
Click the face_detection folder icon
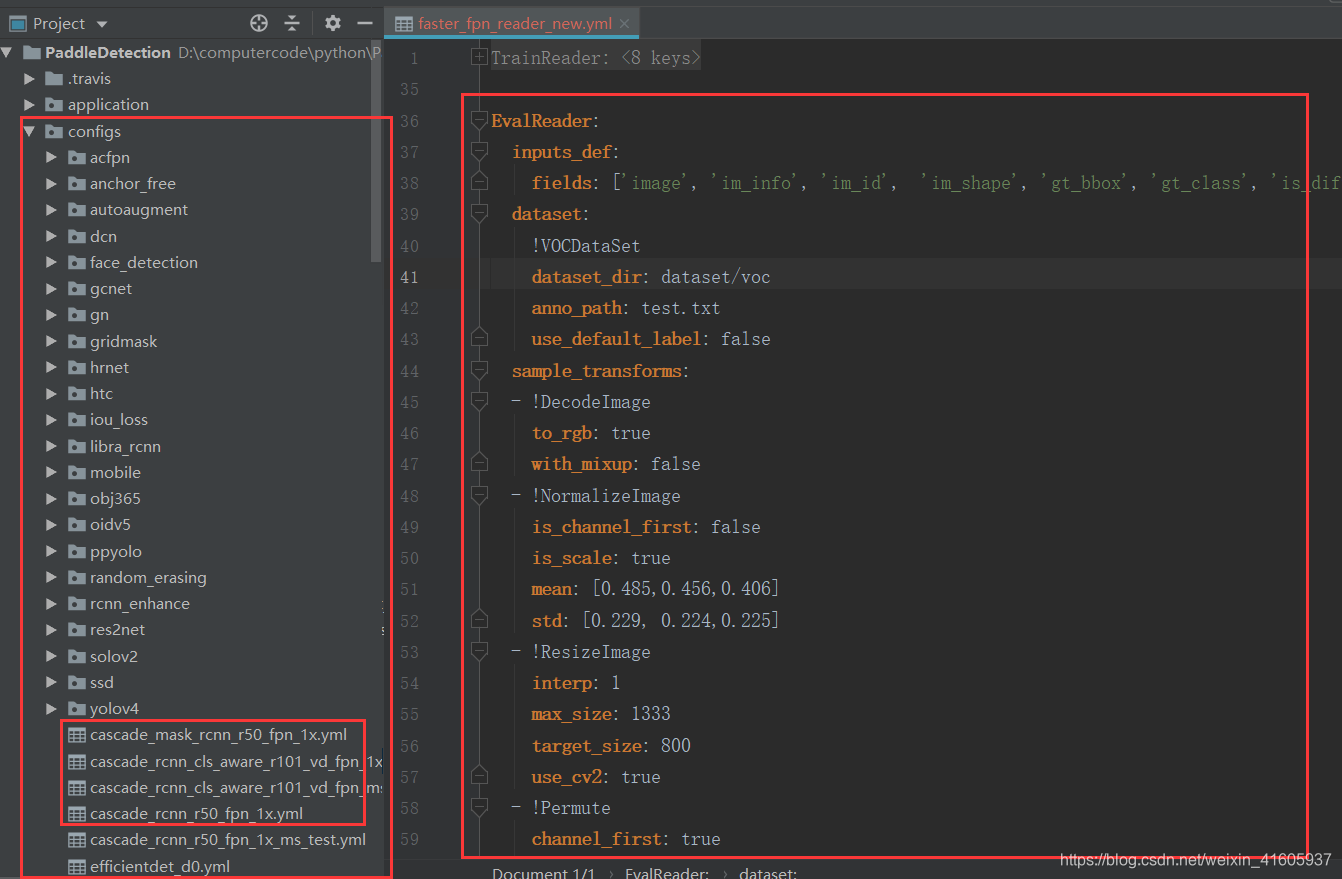(76, 263)
